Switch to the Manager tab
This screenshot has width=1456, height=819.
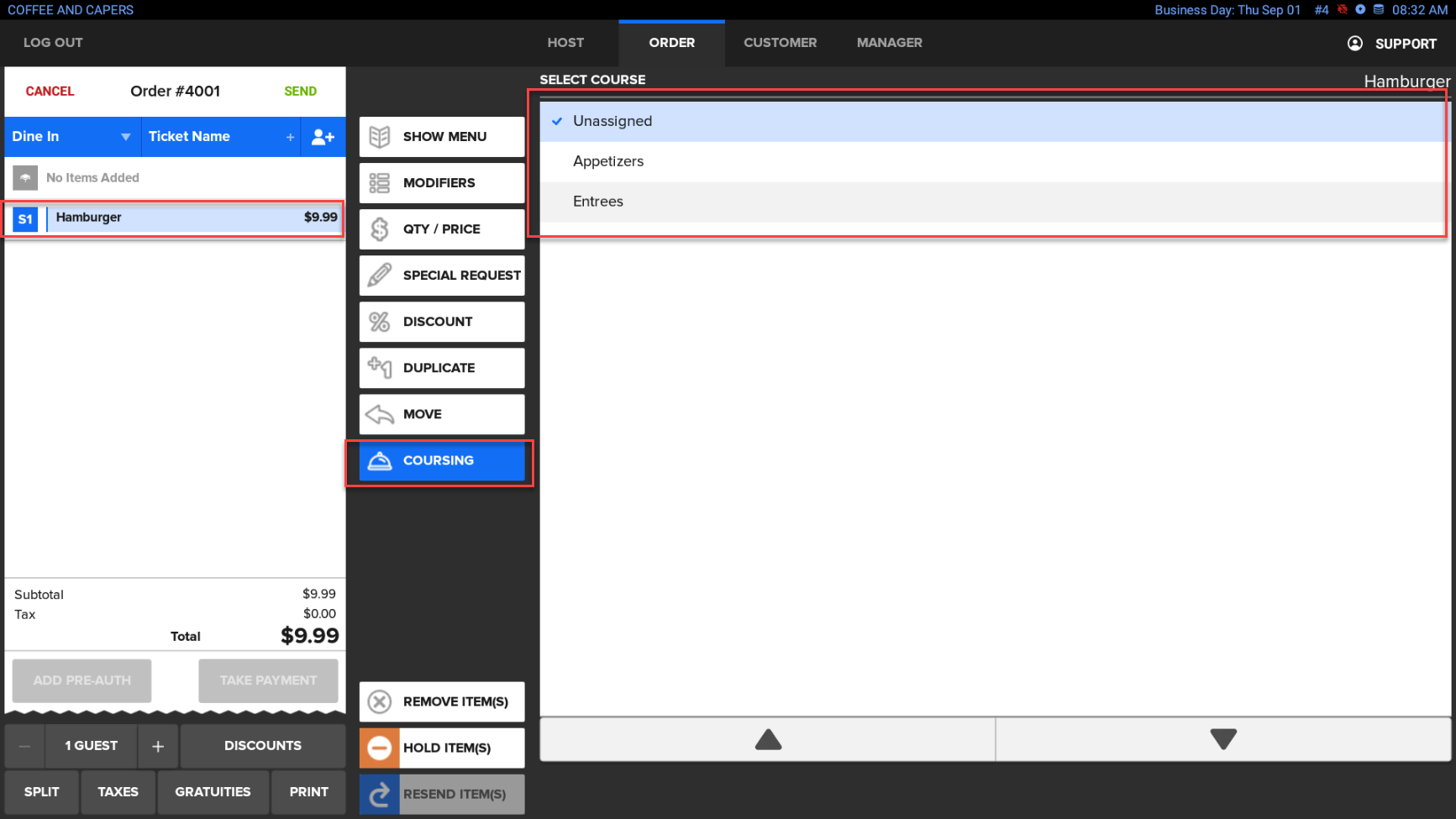889,43
